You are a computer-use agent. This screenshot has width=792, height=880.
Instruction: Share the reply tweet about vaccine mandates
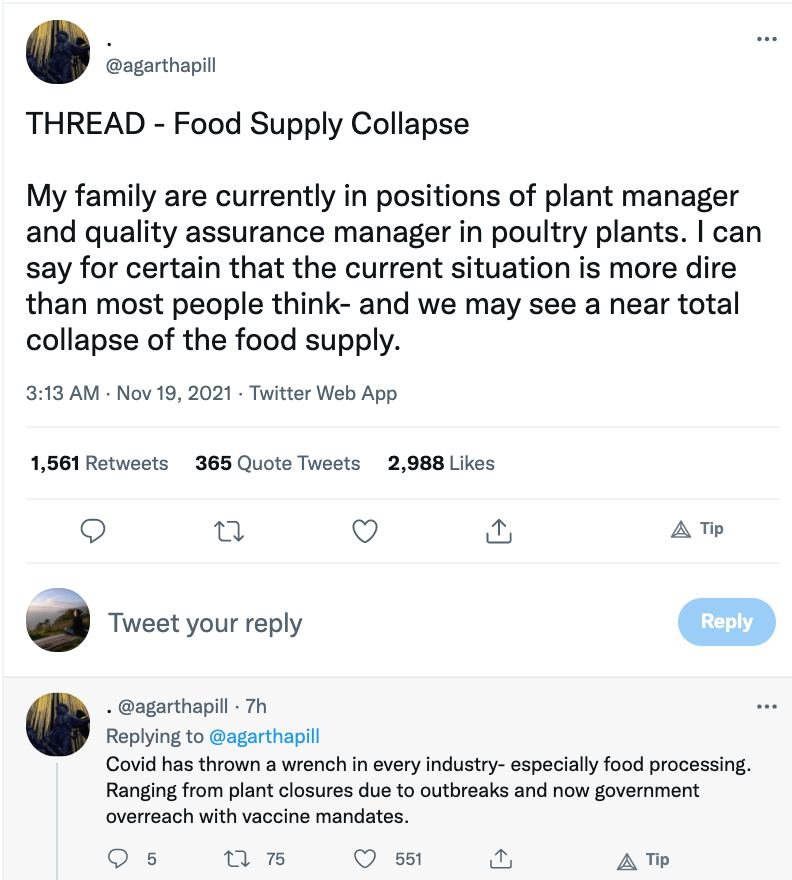[500, 859]
